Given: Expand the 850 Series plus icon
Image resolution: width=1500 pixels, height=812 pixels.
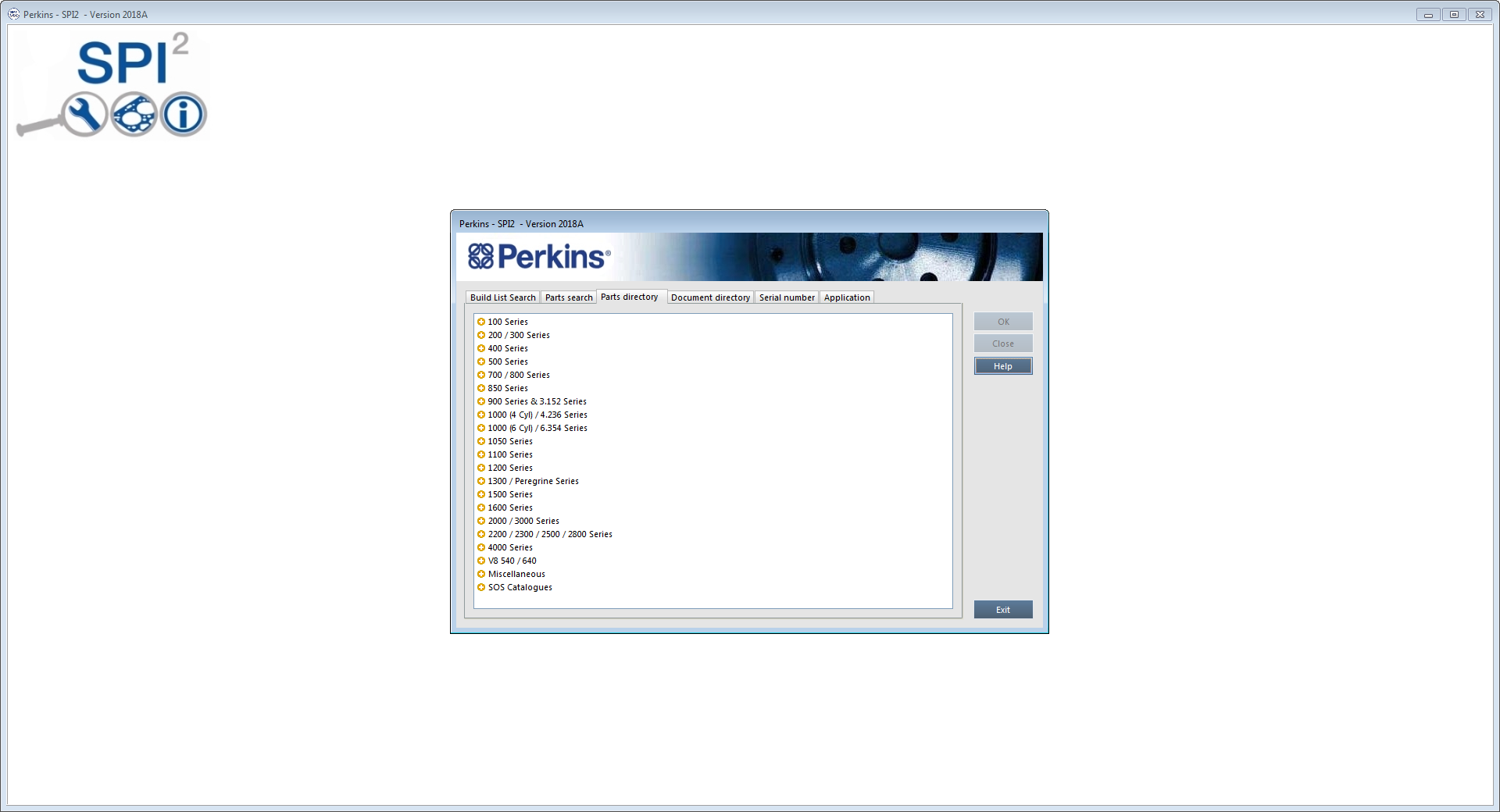Looking at the screenshot, I should (481, 388).
